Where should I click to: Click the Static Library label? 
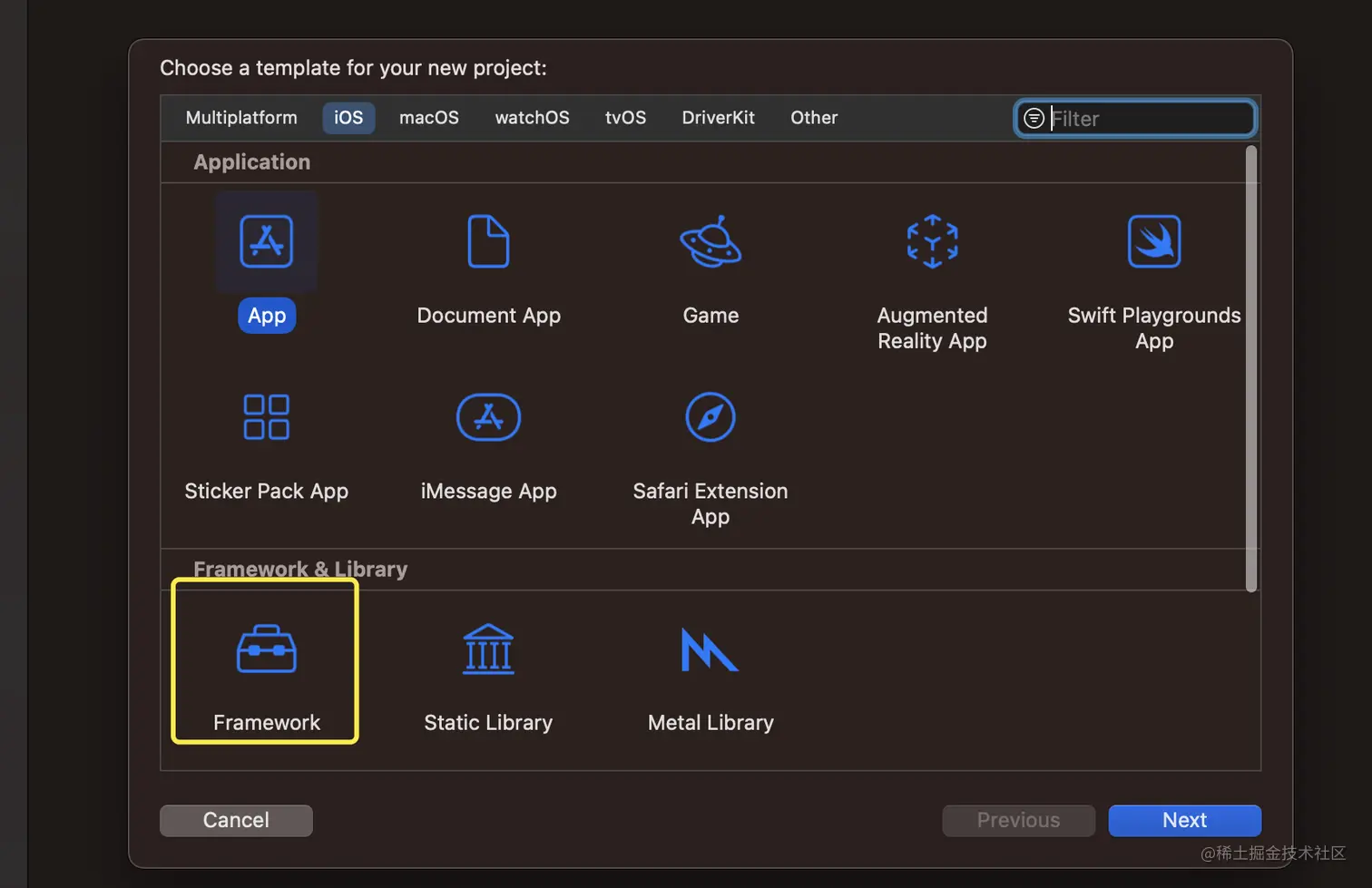[488, 723]
